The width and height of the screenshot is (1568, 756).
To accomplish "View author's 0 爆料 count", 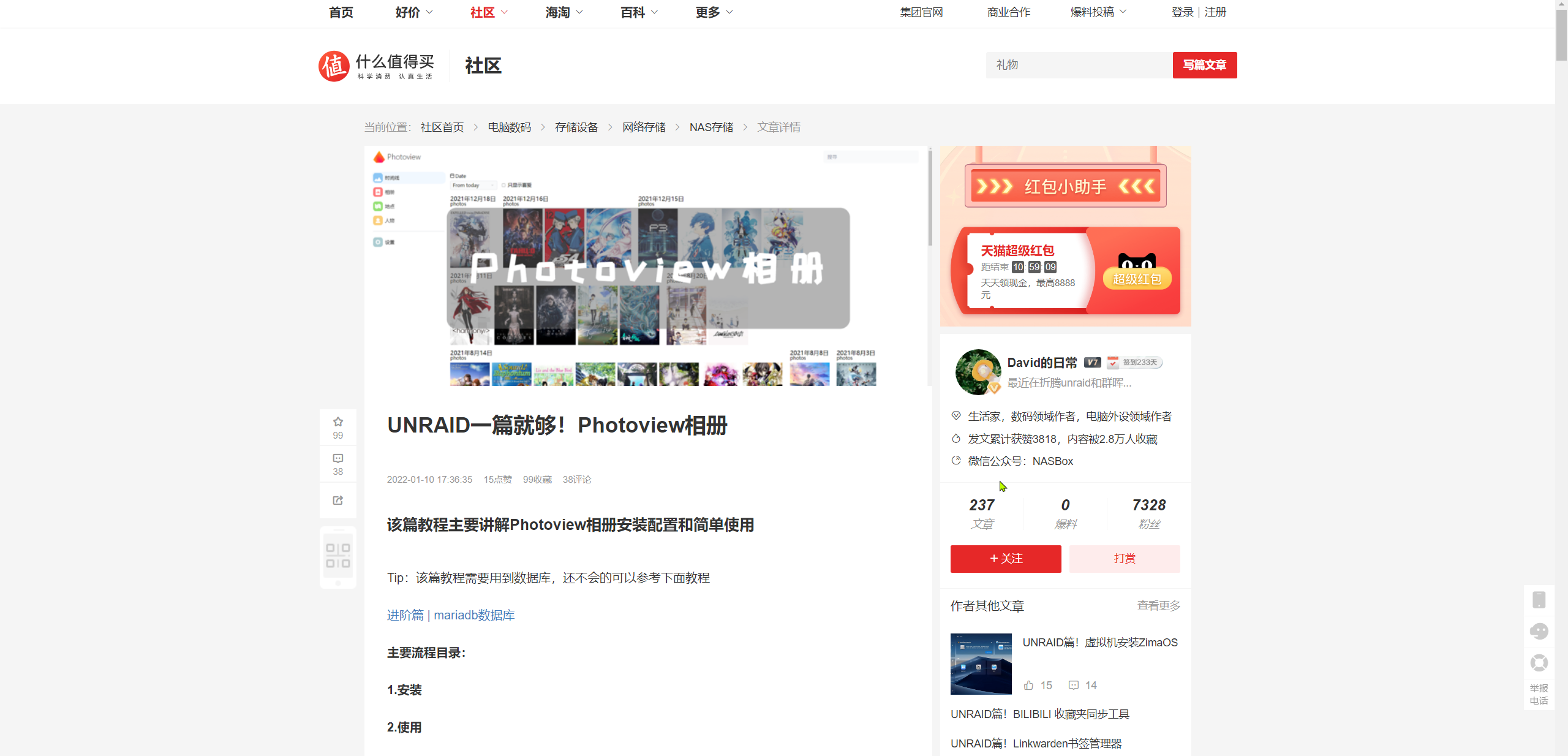I will coord(1065,513).
